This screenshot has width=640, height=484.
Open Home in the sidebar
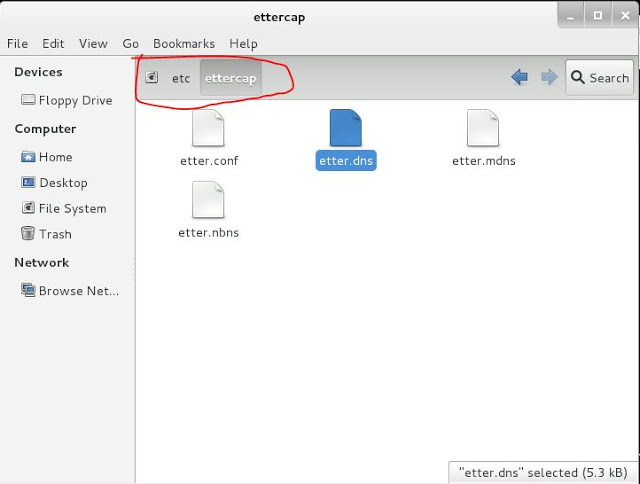[47, 157]
